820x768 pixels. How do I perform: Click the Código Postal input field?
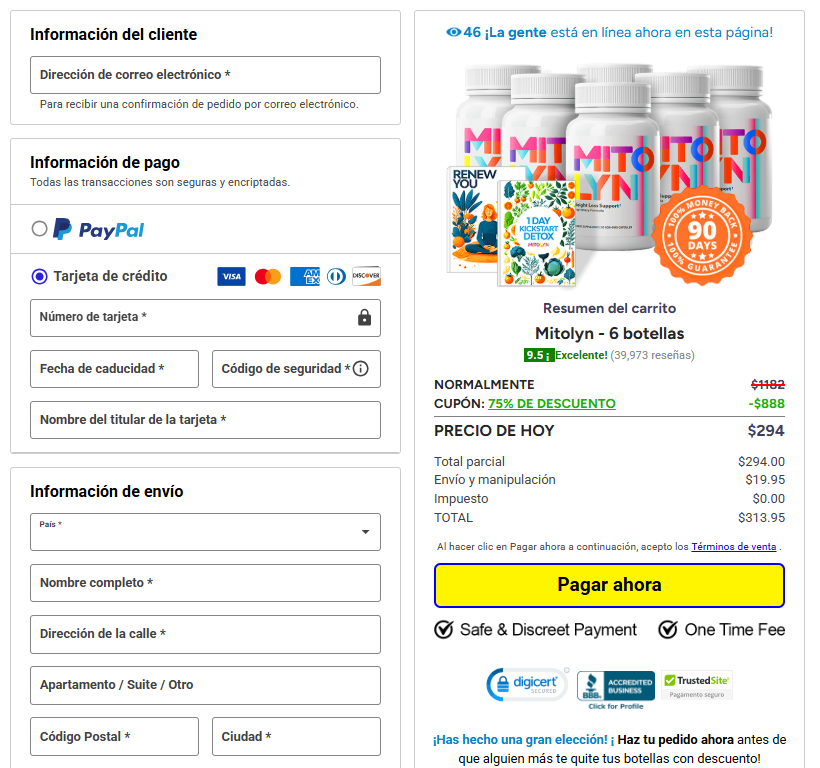[x=115, y=736]
